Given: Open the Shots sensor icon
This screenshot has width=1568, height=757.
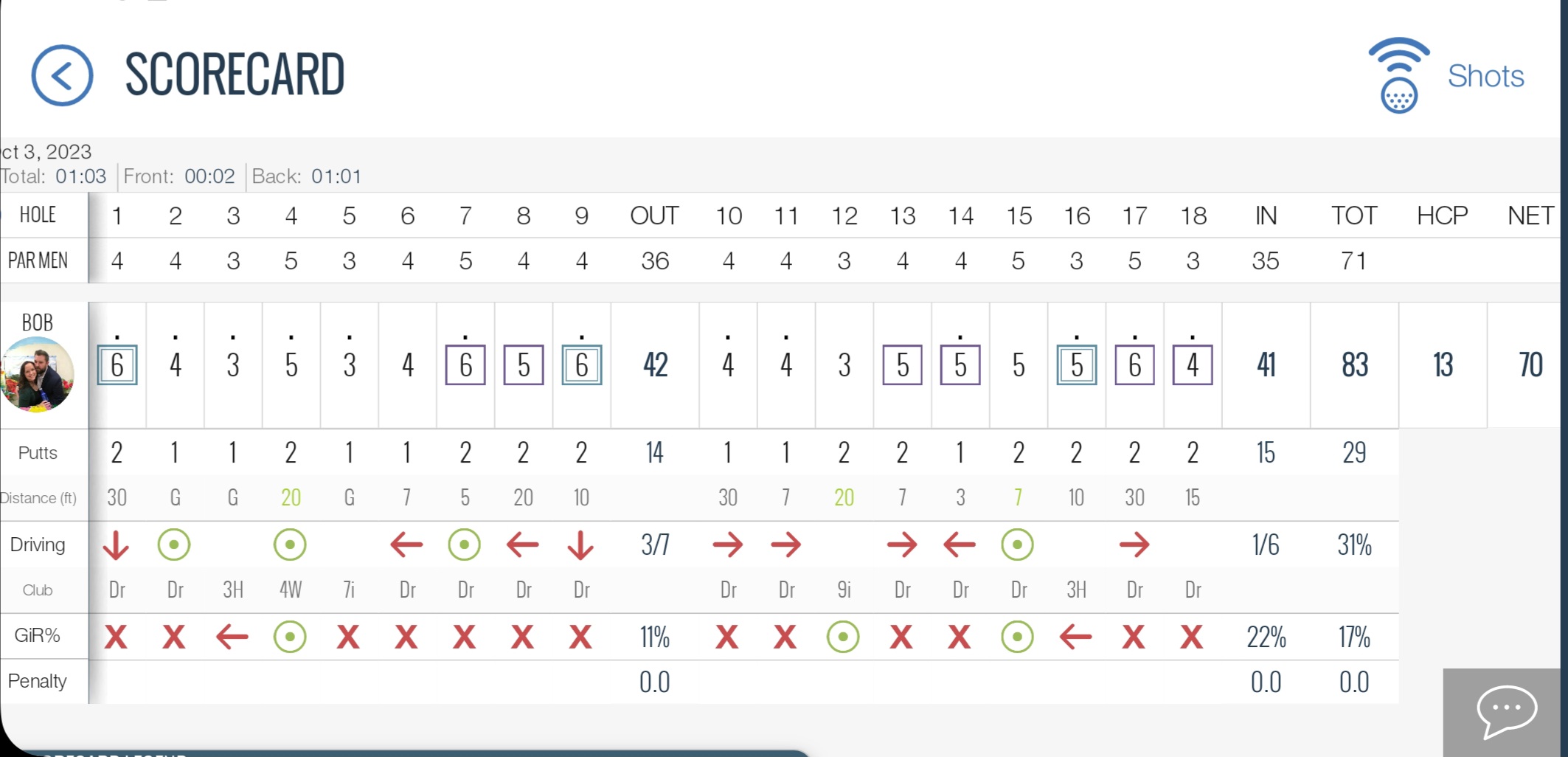Looking at the screenshot, I should coord(1398,75).
